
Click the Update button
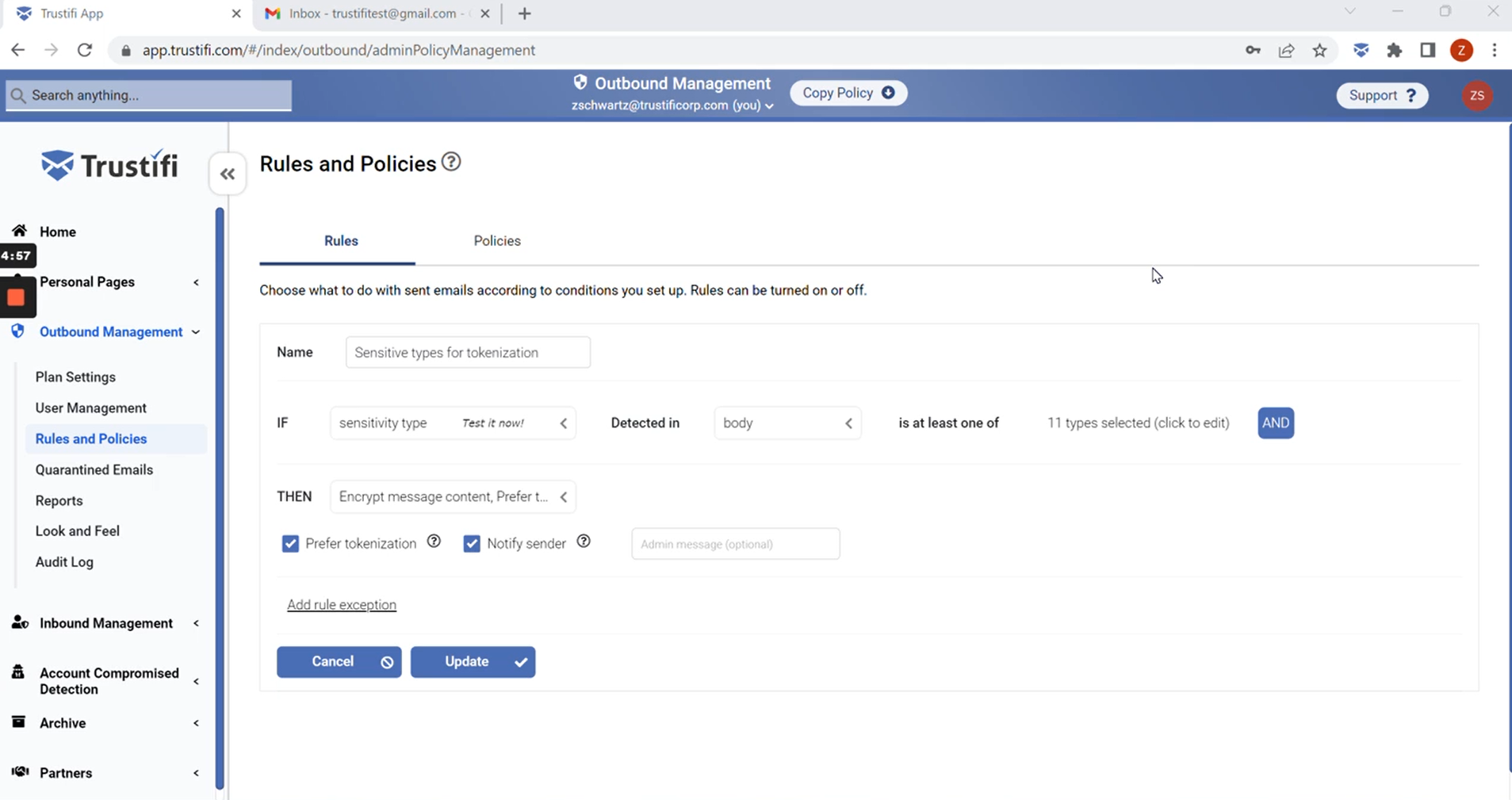click(473, 661)
